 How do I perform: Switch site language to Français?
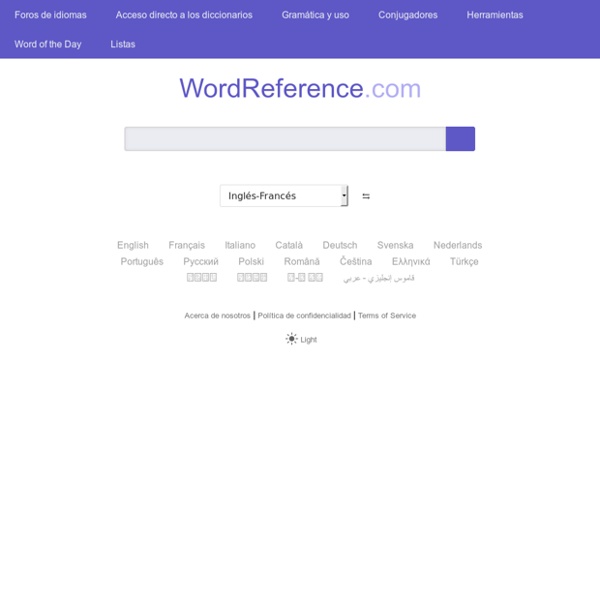click(x=187, y=245)
